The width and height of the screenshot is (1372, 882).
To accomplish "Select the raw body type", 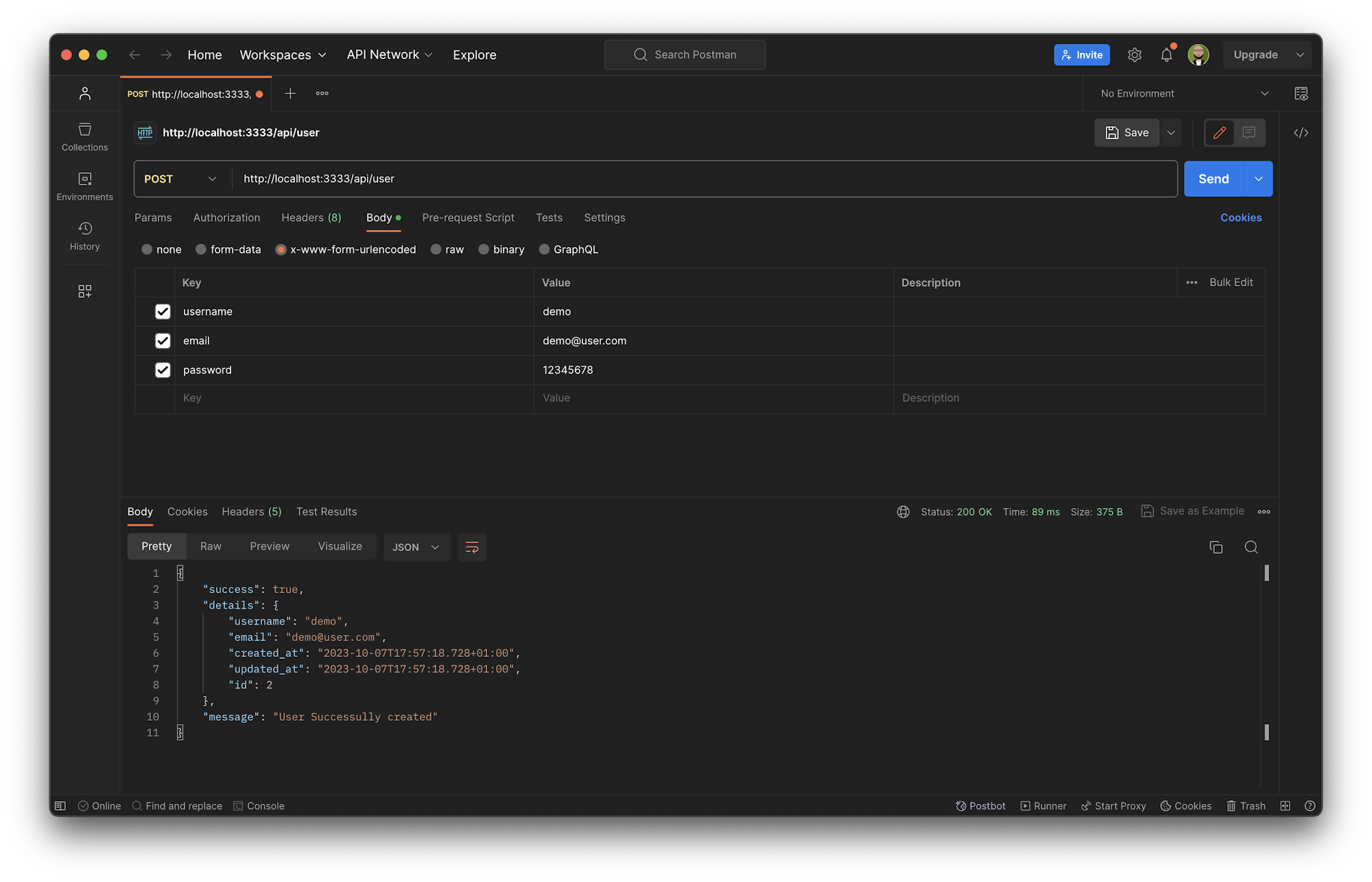I will click(447, 249).
